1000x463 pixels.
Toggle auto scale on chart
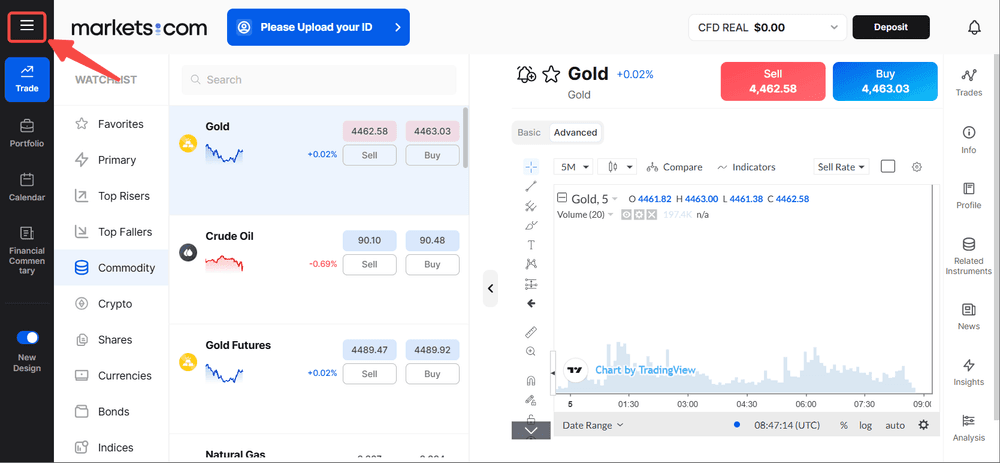[895, 425]
